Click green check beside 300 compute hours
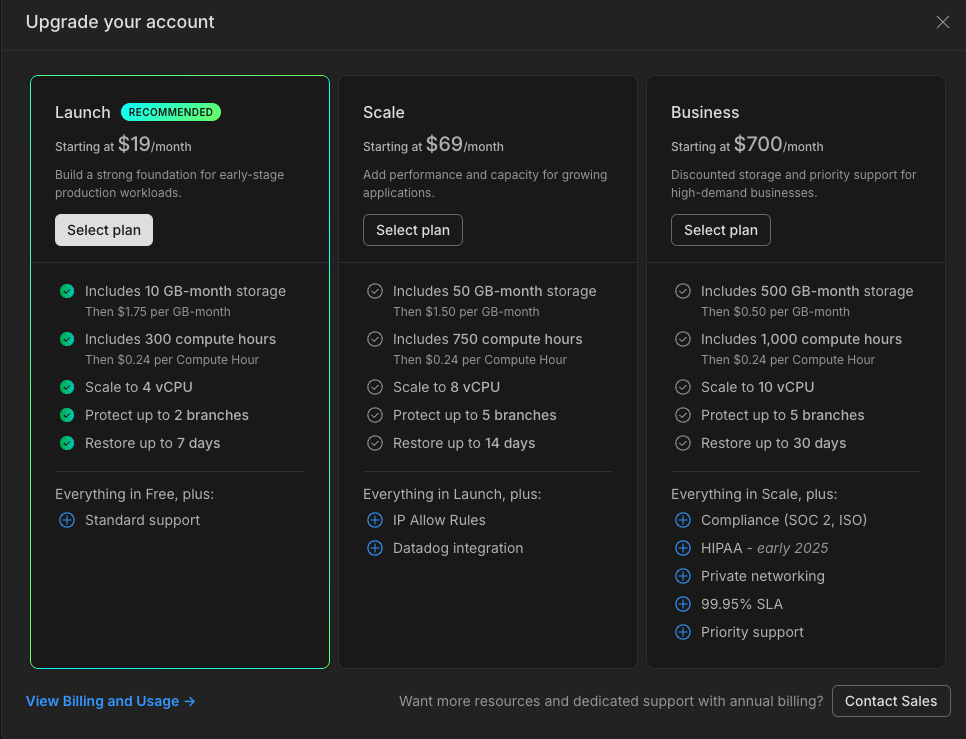This screenshot has height=739, width=966. 67,339
